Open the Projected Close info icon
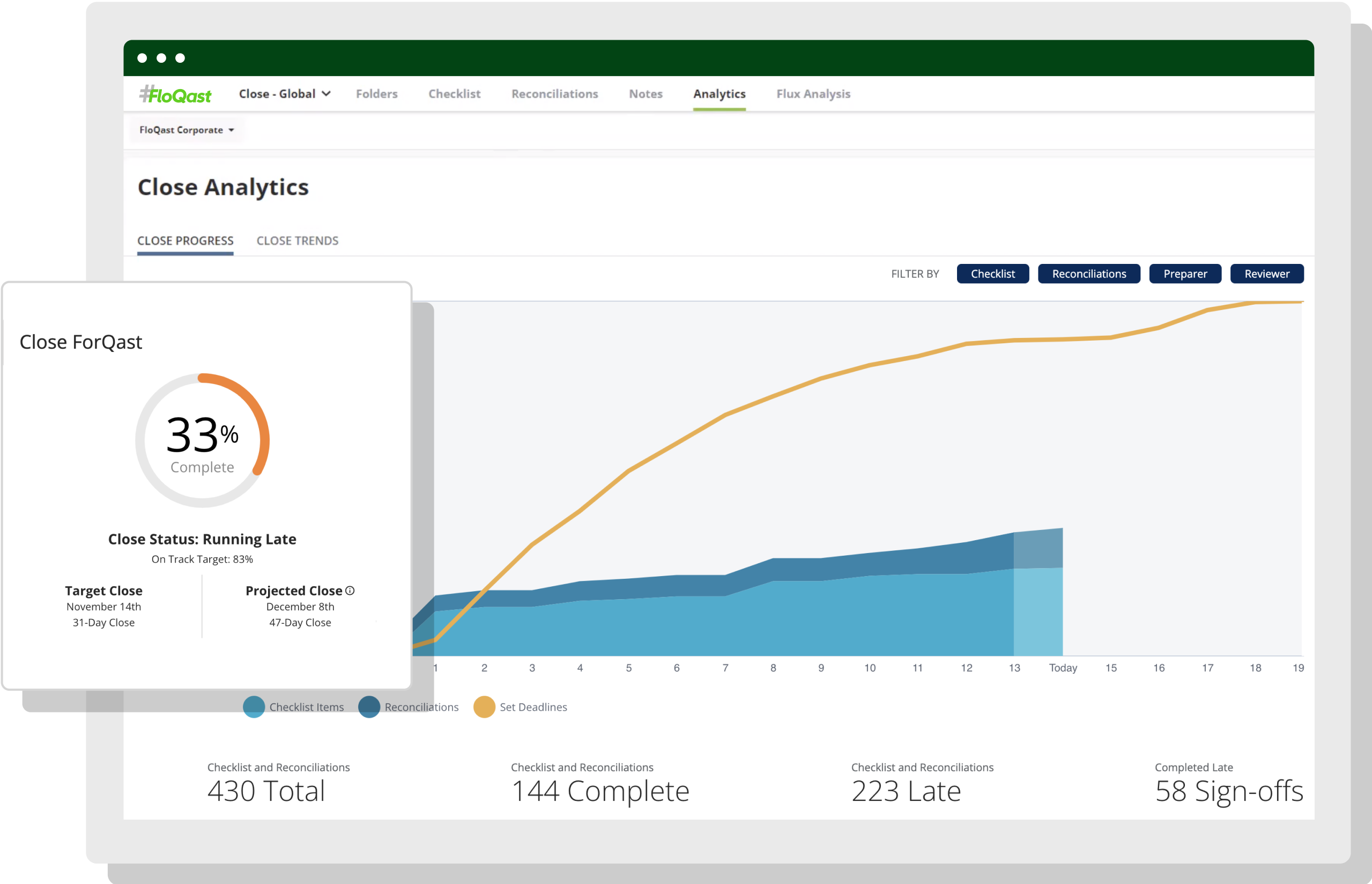The image size is (1372, 884). pyautogui.click(x=350, y=590)
